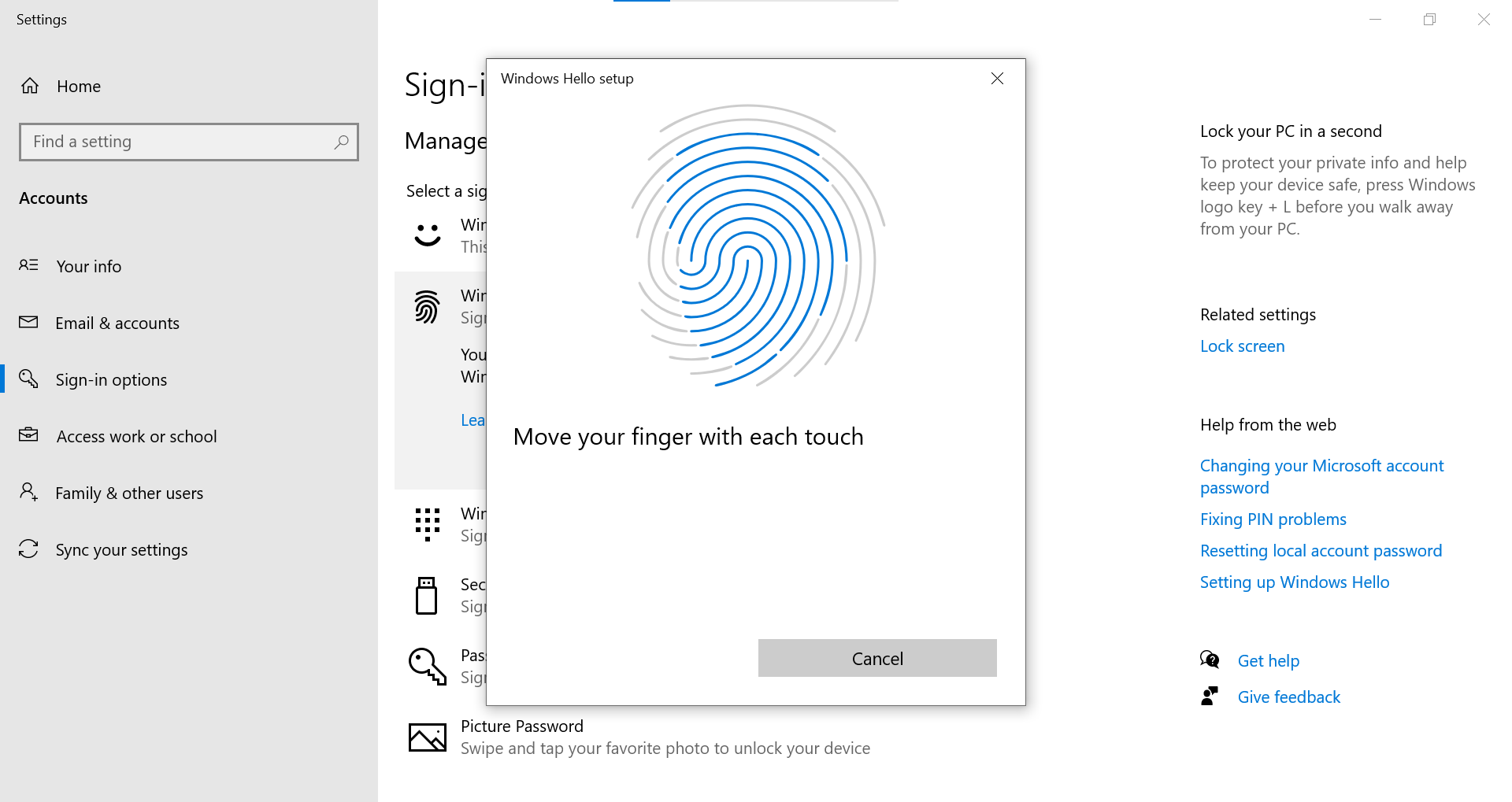Click Setting up Windows Hello link
Screen dimensions: 1512x802
1294,582
